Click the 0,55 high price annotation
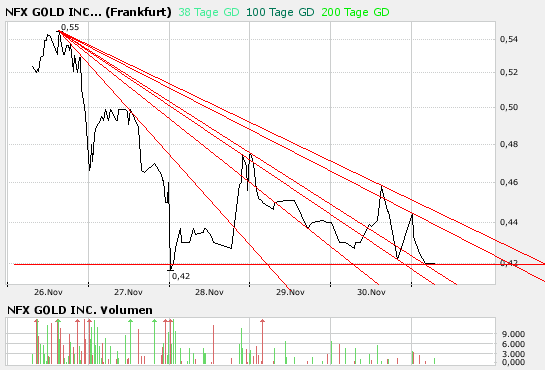The height and width of the screenshot is (384, 545). tap(70, 27)
